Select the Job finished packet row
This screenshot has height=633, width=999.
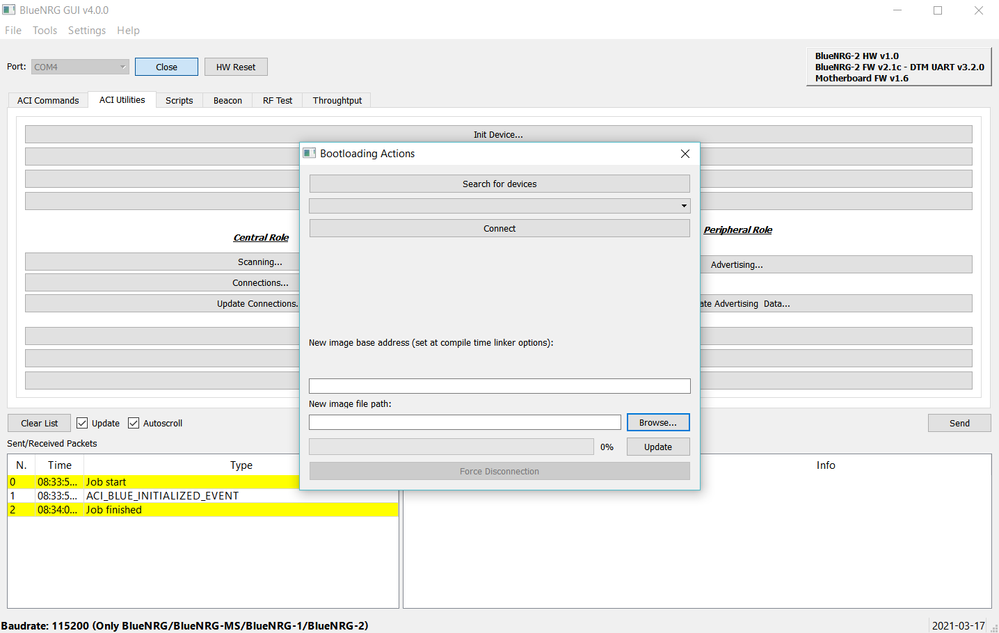coord(203,510)
